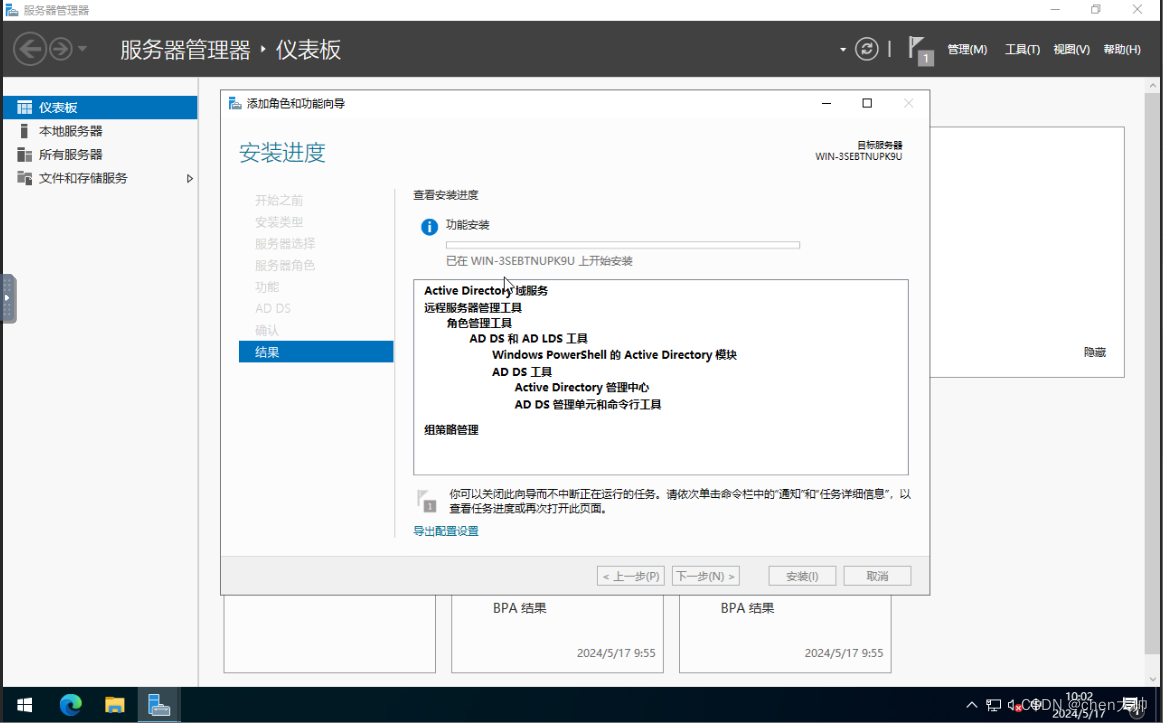The image size is (1163, 723).
Task: Click 'Windows PowerShell 的 Active Directory 模块' row
Action: click(614, 355)
